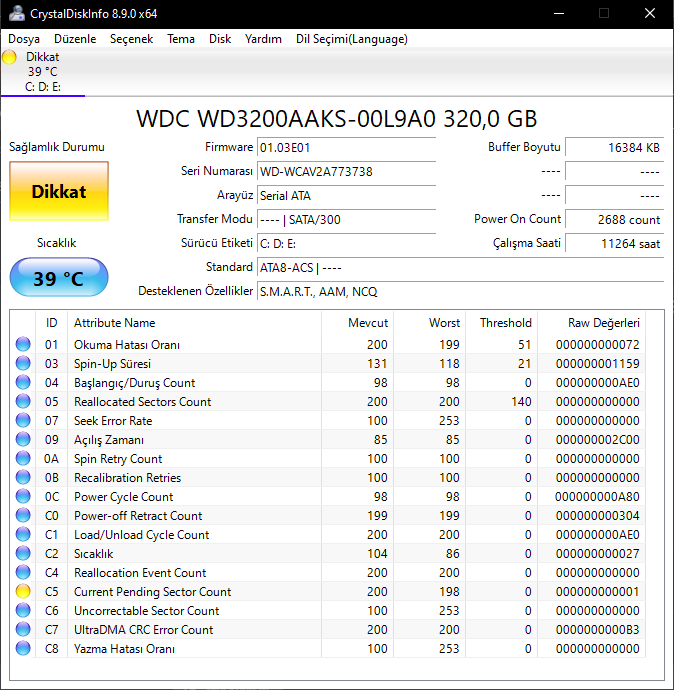Close the CrystalDiskInfo window
This screenshot has width=674, height=690.
[650, 14]
